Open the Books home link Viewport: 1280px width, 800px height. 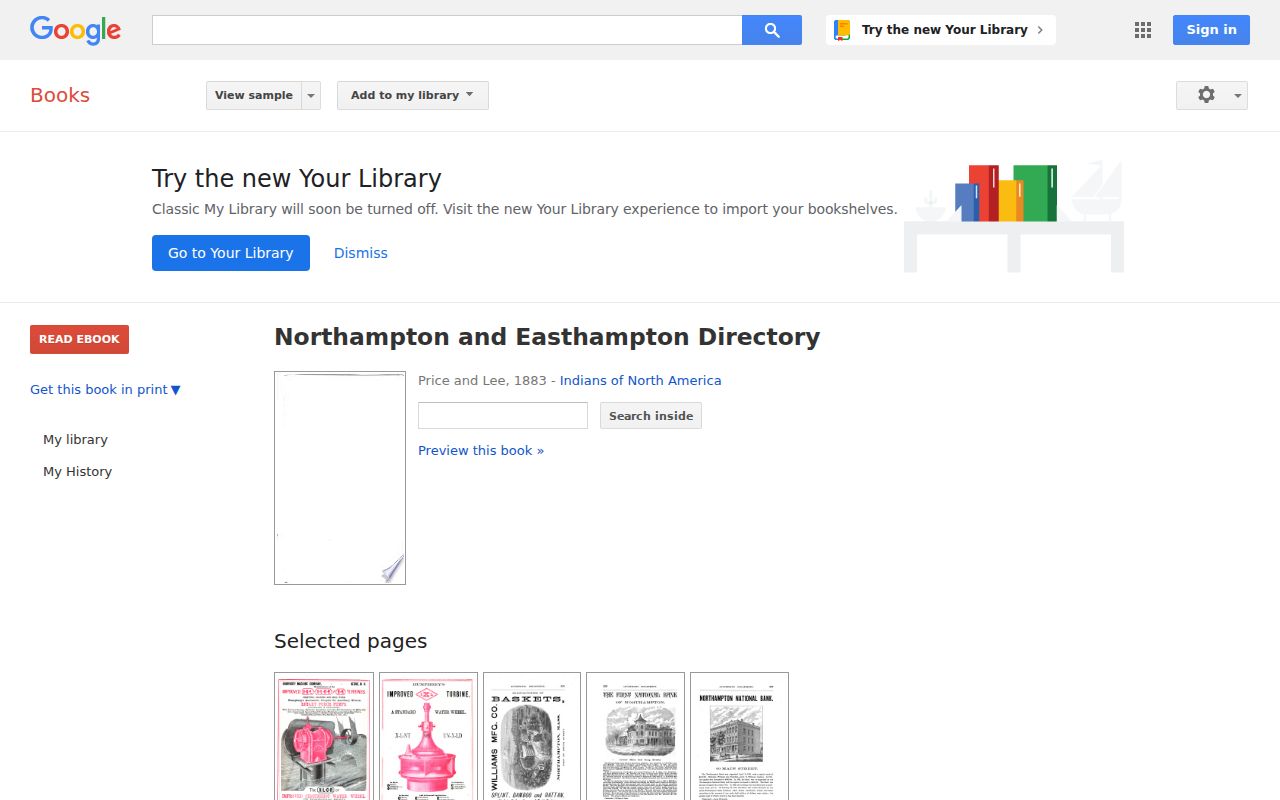[60, 95]
